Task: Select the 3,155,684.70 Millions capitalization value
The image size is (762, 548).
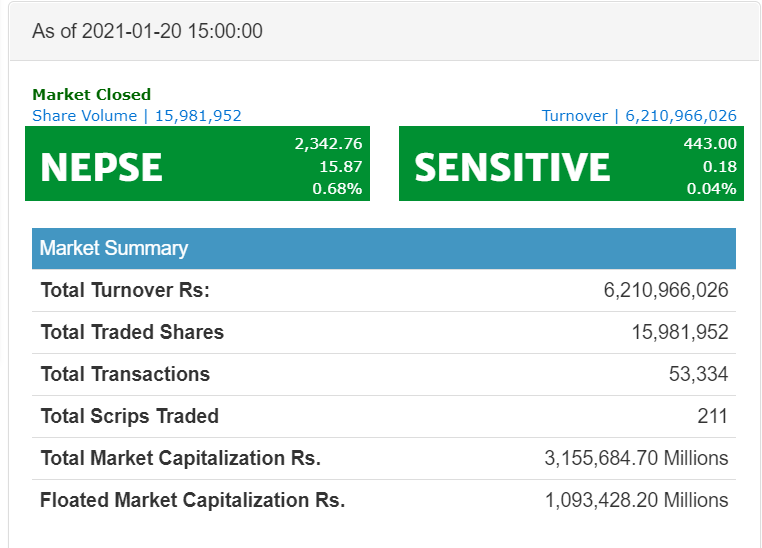Action: [x=636, y=458]
